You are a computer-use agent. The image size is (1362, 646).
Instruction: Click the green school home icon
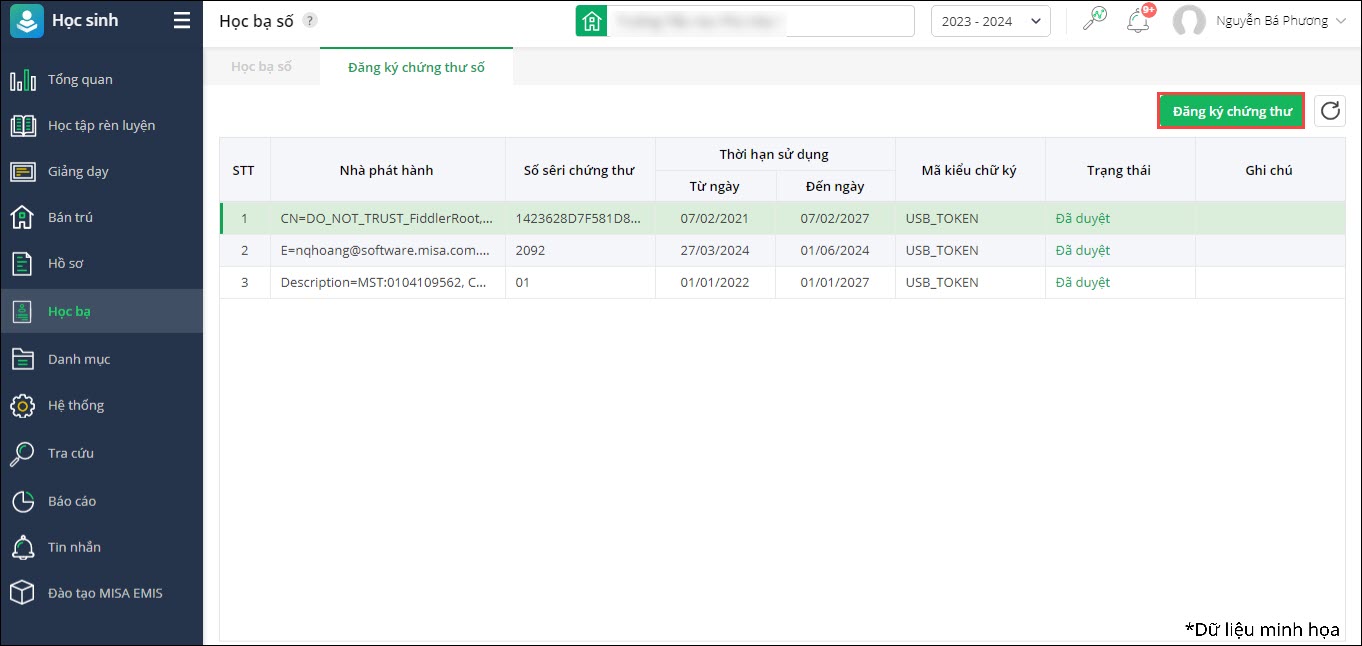(x=591, y=21)
